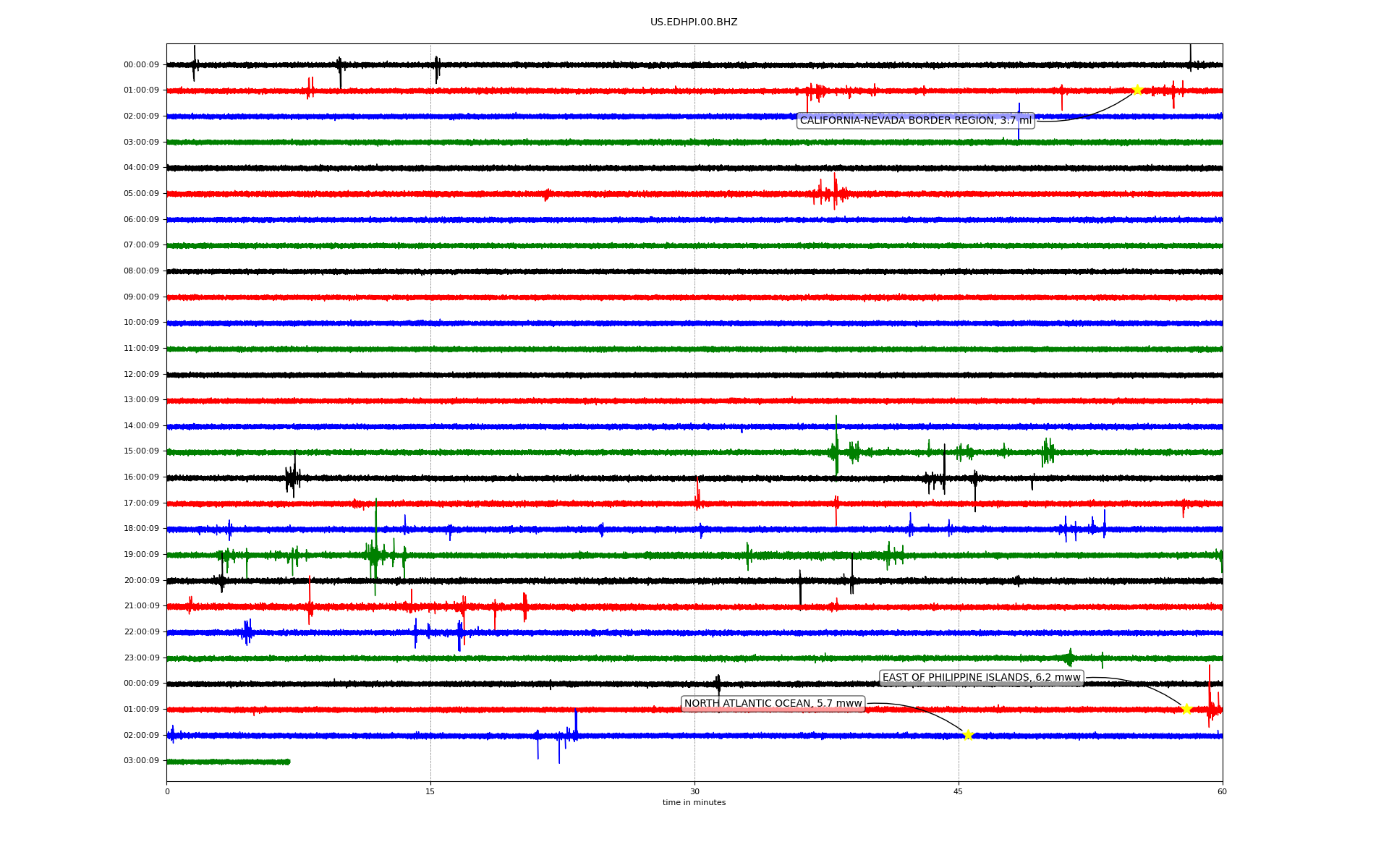Screen dimensions: 1389x868
Task: Click the 08:00:09 time label
Action: [141, 271]
